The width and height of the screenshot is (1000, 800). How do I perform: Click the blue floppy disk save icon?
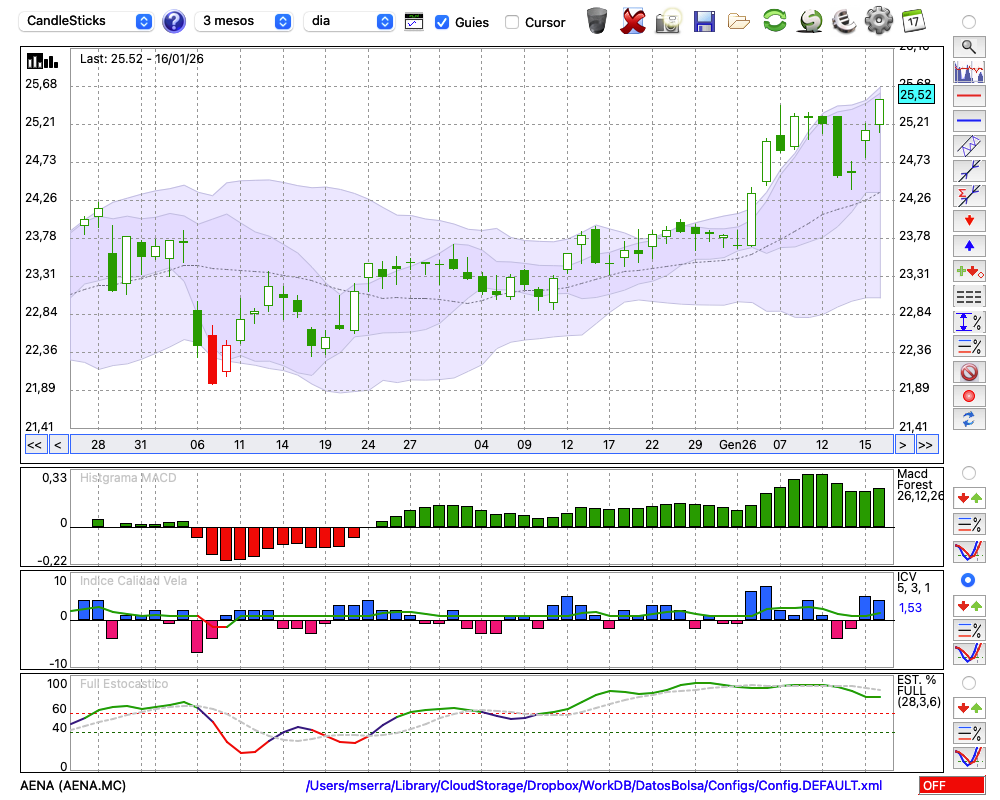(x=704, y=21)
